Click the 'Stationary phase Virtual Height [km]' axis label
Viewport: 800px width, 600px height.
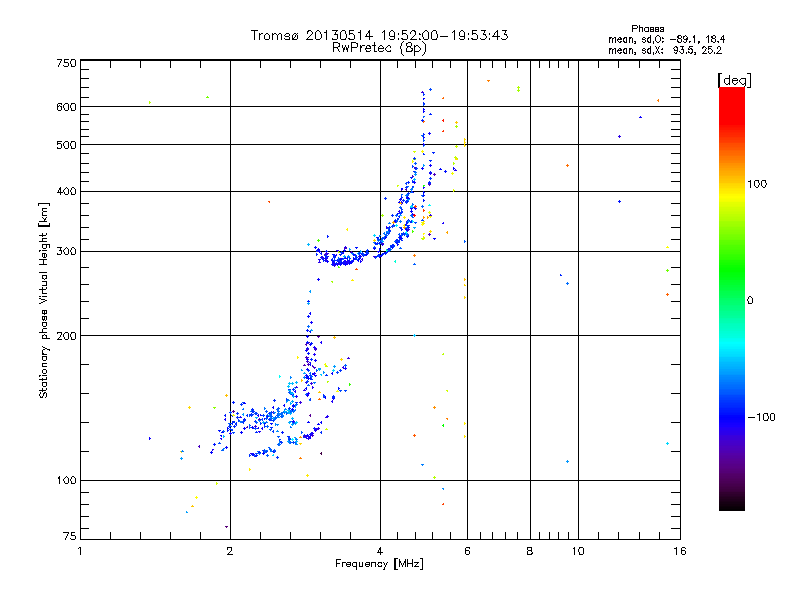coord(43,300)
